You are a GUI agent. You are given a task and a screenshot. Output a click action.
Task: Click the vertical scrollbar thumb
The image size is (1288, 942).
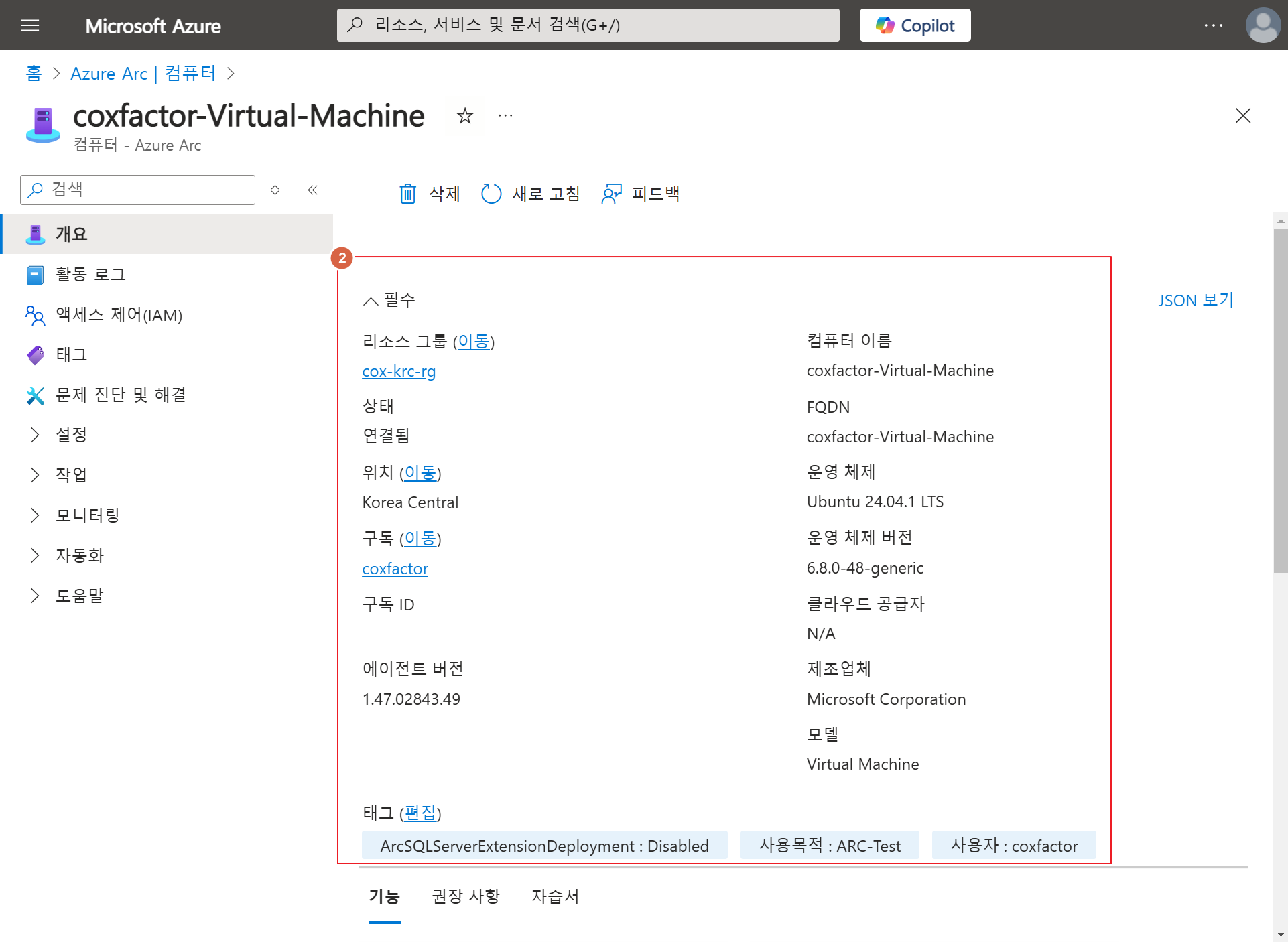(x=1280, y=402)
